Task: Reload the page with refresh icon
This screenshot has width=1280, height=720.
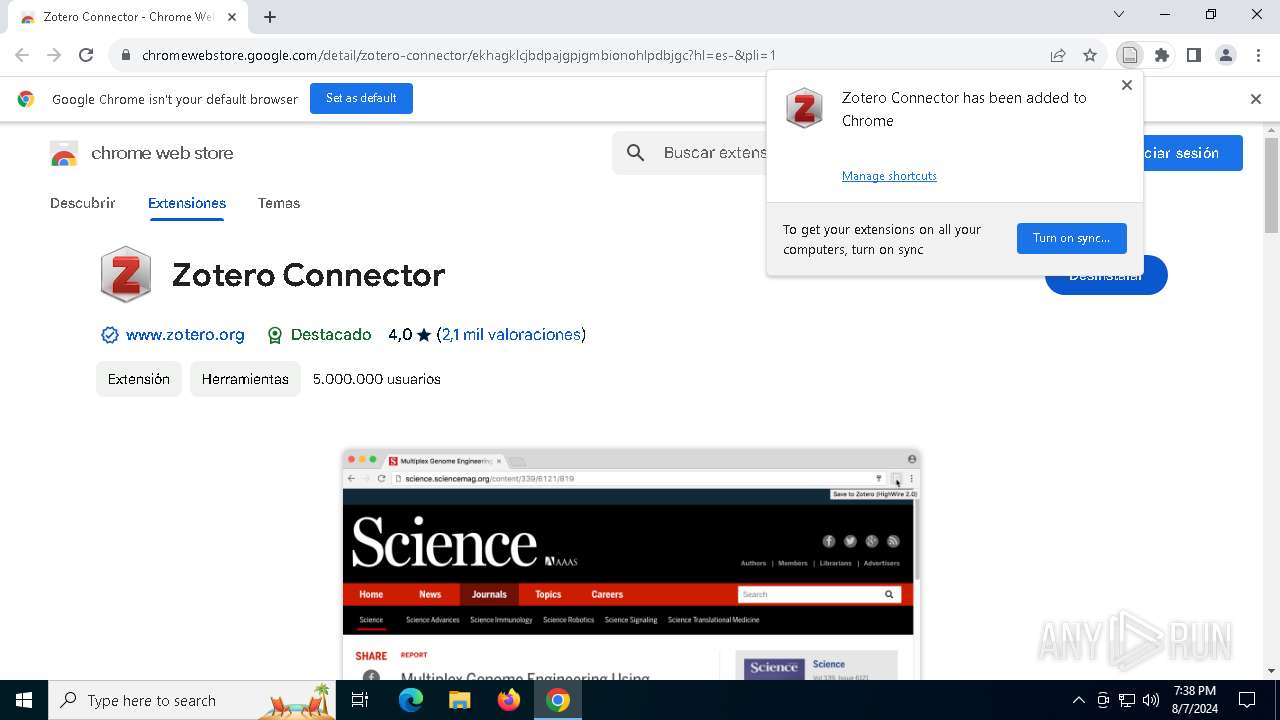Action: (86, 55)
